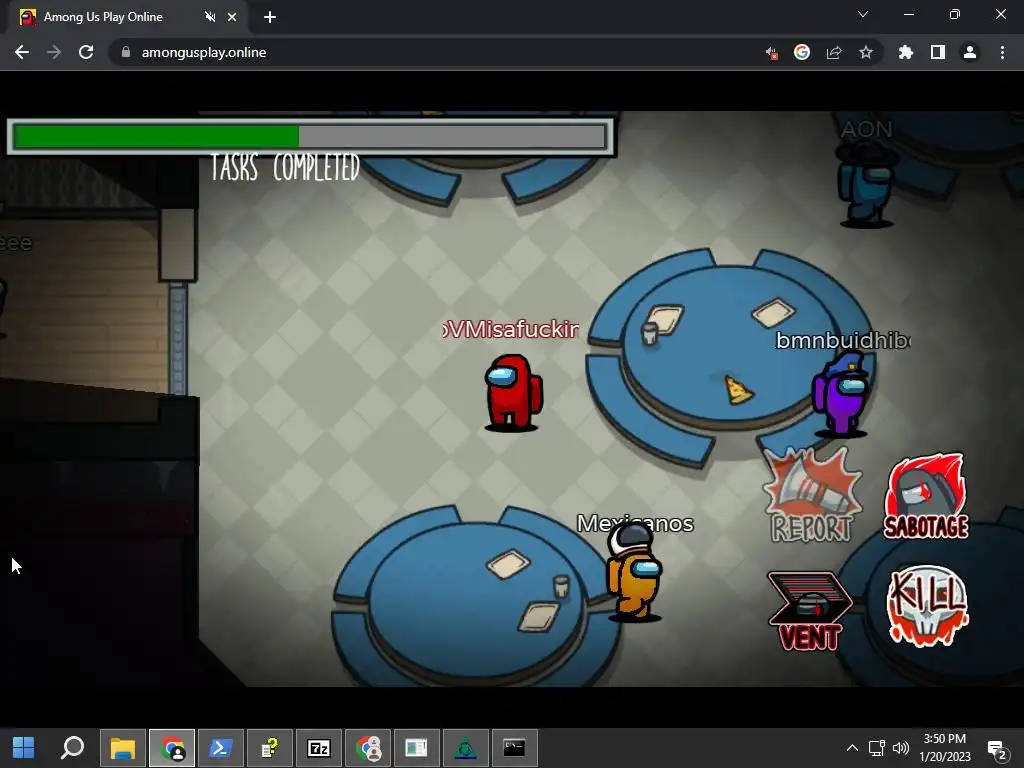The image size is (1024, 768).
Task: Open network settings tray icon
Action: (x=876, y=748)
